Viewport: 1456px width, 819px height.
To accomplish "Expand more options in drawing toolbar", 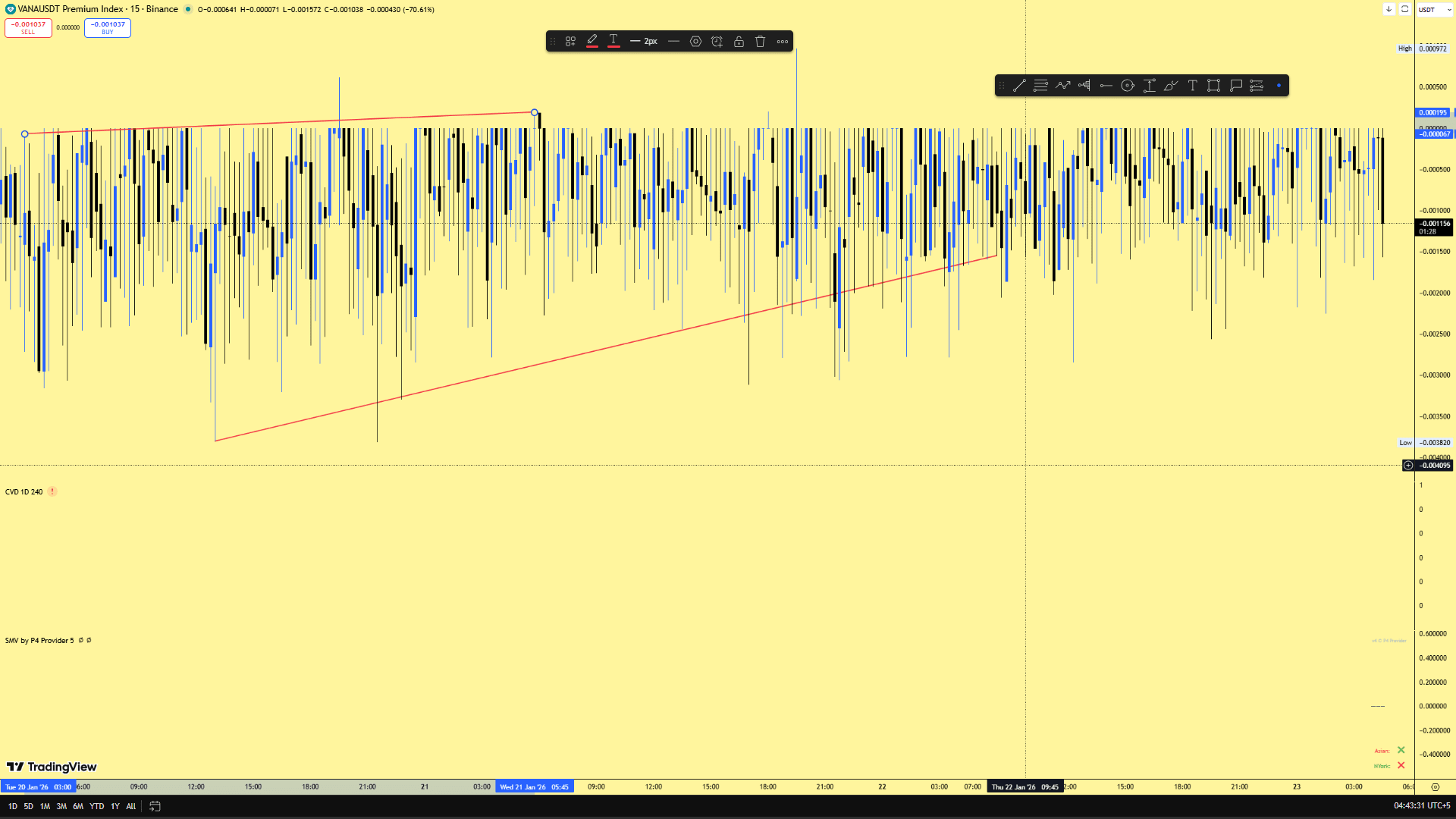I will click(x=783, y=42).
